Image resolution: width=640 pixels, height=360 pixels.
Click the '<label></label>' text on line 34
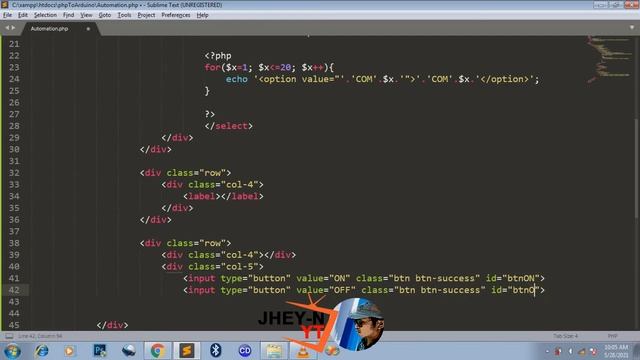pyautogui.click(x=223, y=196)
